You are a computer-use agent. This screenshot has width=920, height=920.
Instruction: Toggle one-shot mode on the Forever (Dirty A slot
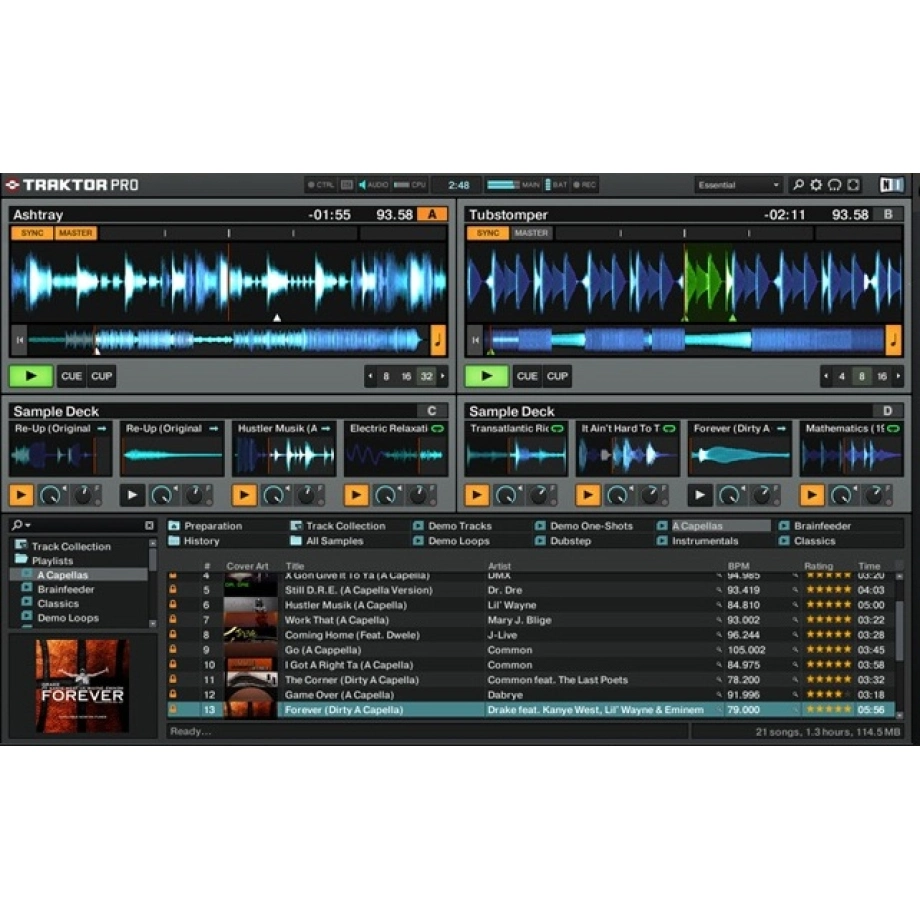781,429
